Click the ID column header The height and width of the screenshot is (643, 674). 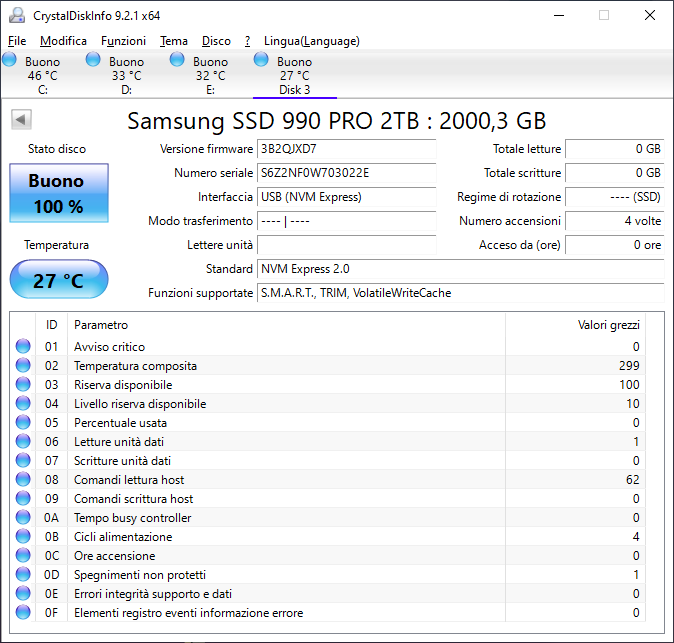coord(51,325)
